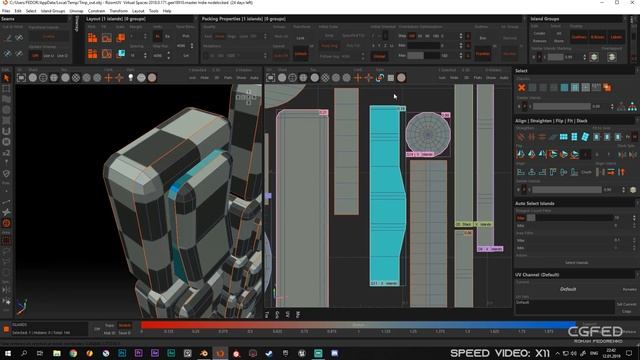Image resolution: width=640 pixels, height=360 pixels.
Task: Click the Similar Islands value stepper in Select panel
Action: coord(611,107)
